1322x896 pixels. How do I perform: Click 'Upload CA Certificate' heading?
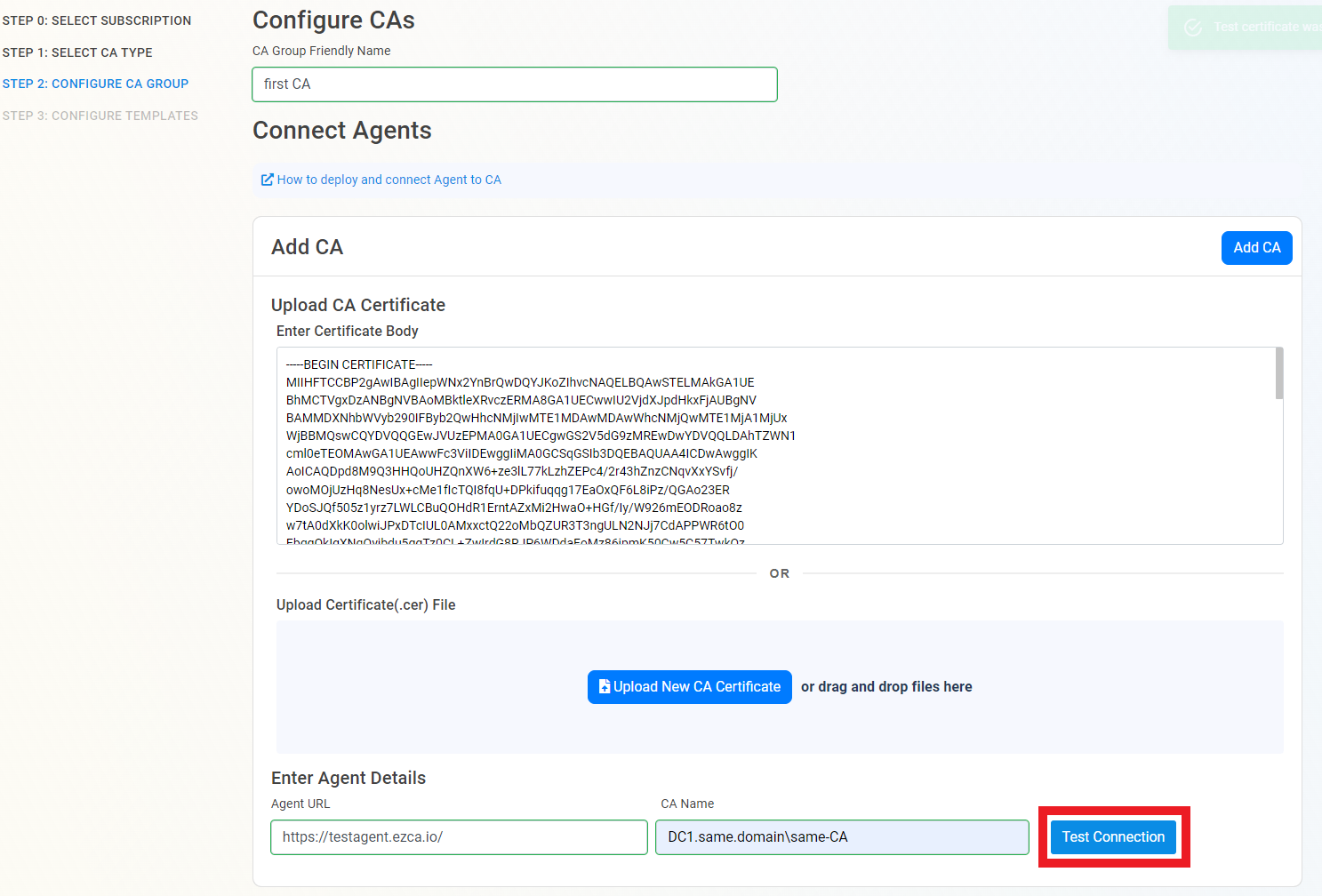click(x=358, y=305)
